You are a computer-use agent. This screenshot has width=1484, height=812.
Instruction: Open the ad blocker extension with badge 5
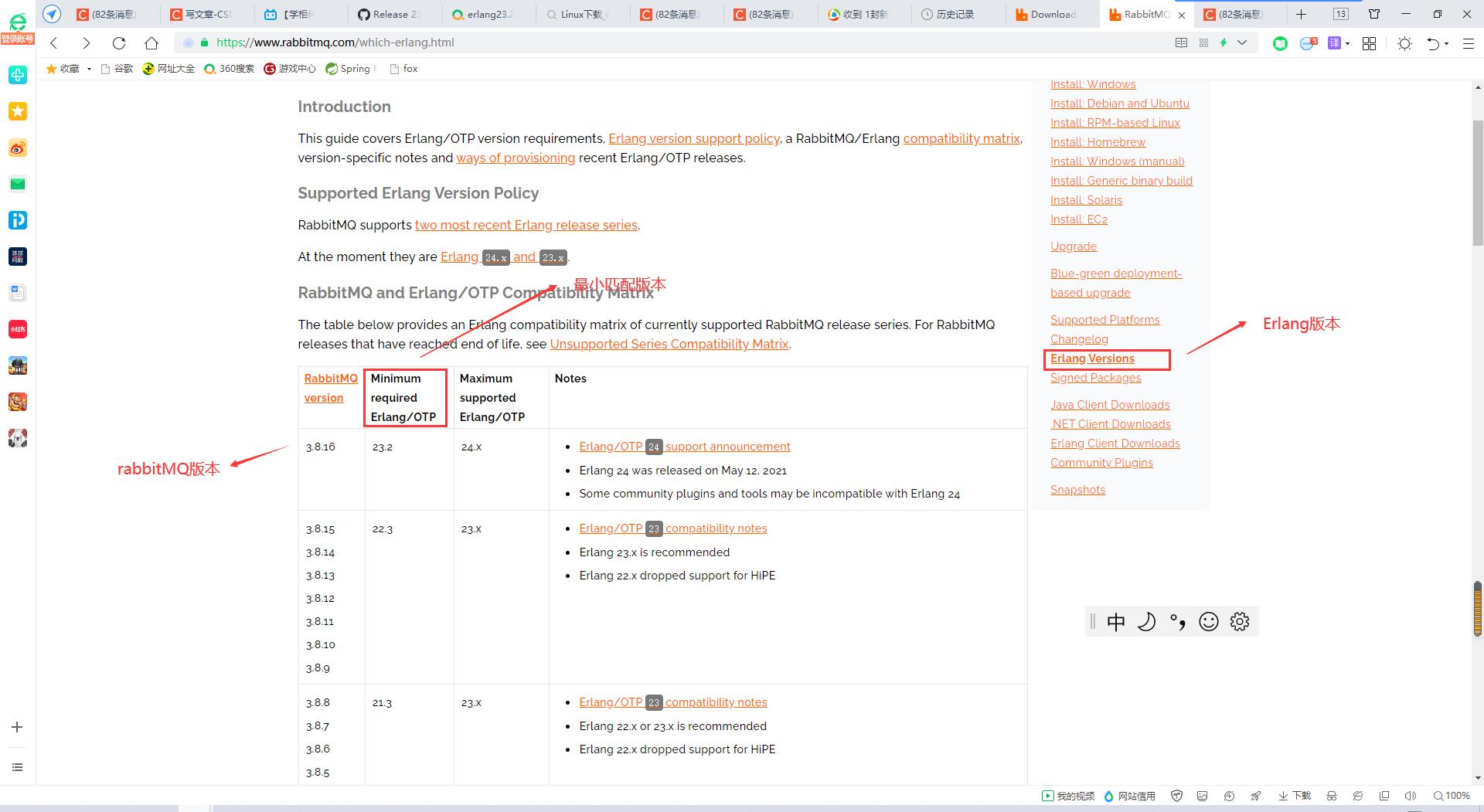[x=1308, y=43]
